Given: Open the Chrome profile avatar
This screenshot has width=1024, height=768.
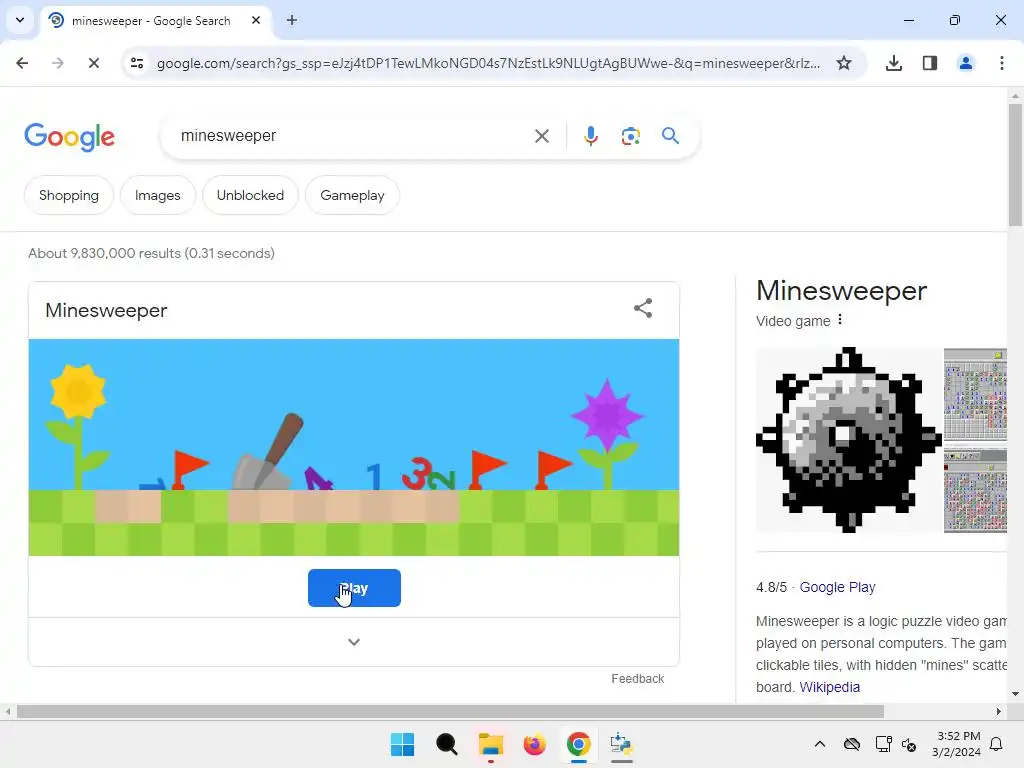Looking at the screenshot, I should [x=966, y=63].
